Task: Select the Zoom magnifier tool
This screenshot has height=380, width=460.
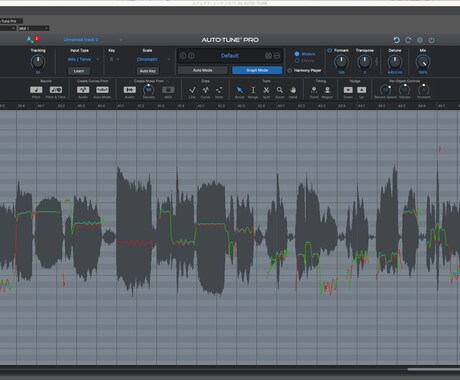Action: coord(280,90)
